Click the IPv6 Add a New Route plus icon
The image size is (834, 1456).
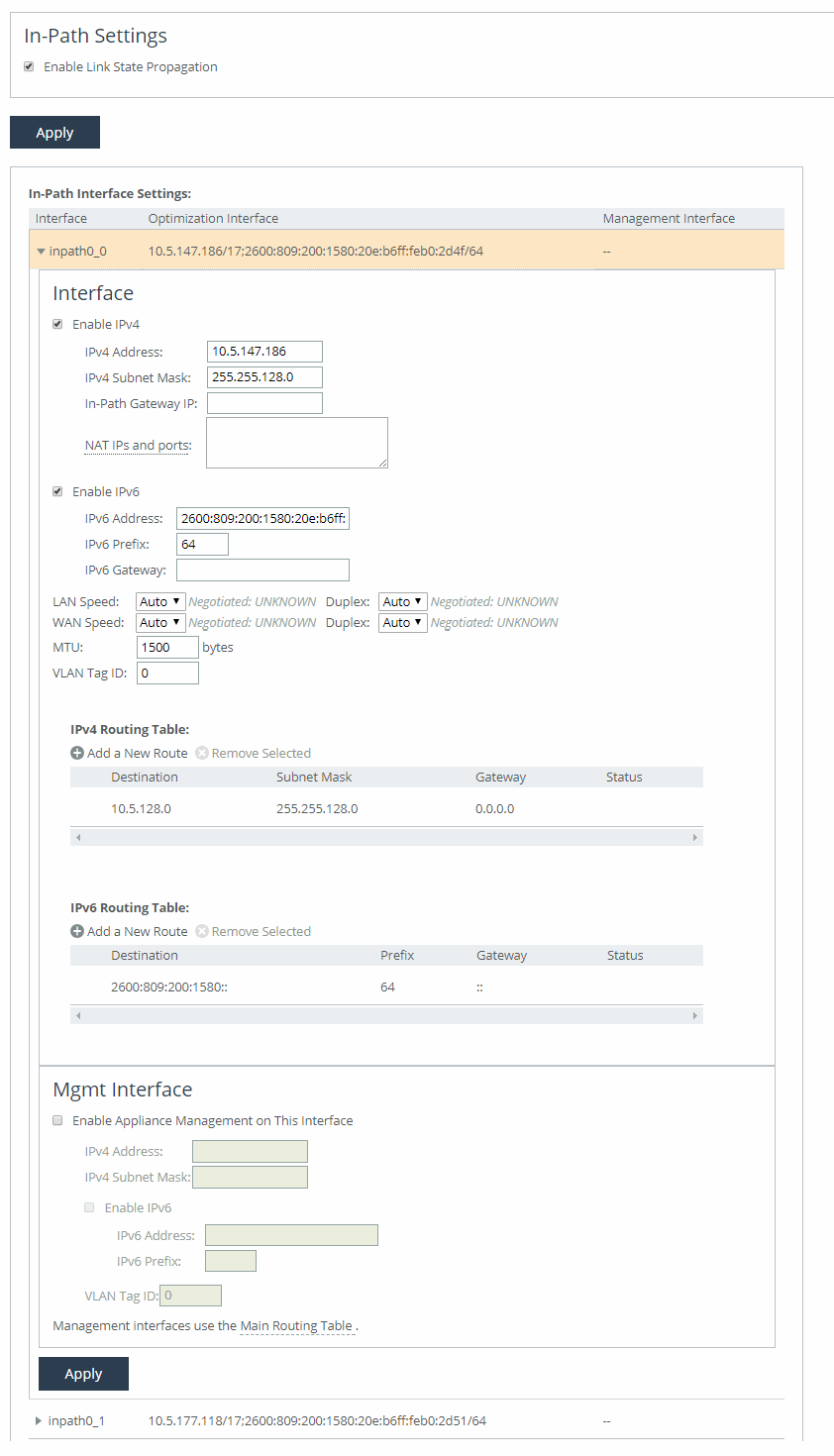(x=77, y=931)
